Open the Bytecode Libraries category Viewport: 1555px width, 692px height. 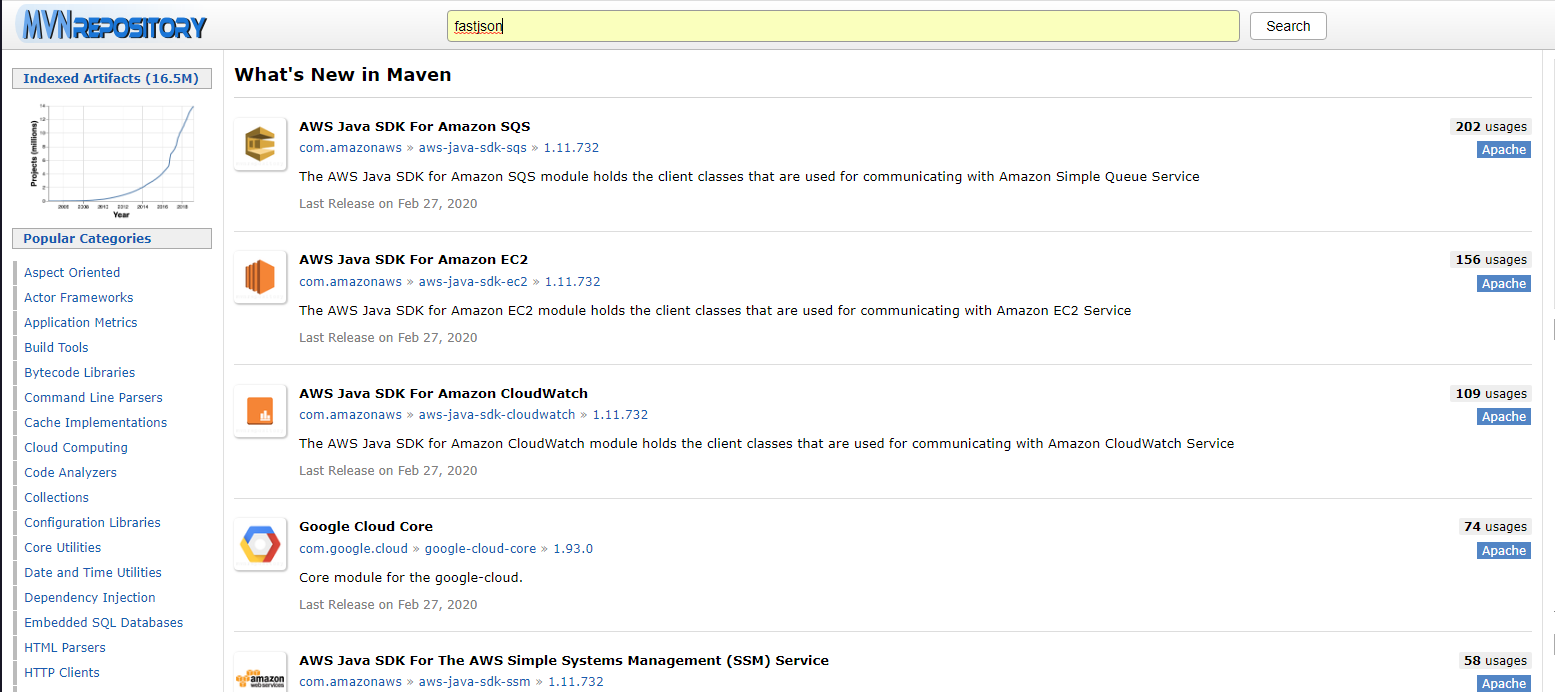(80, 372)
